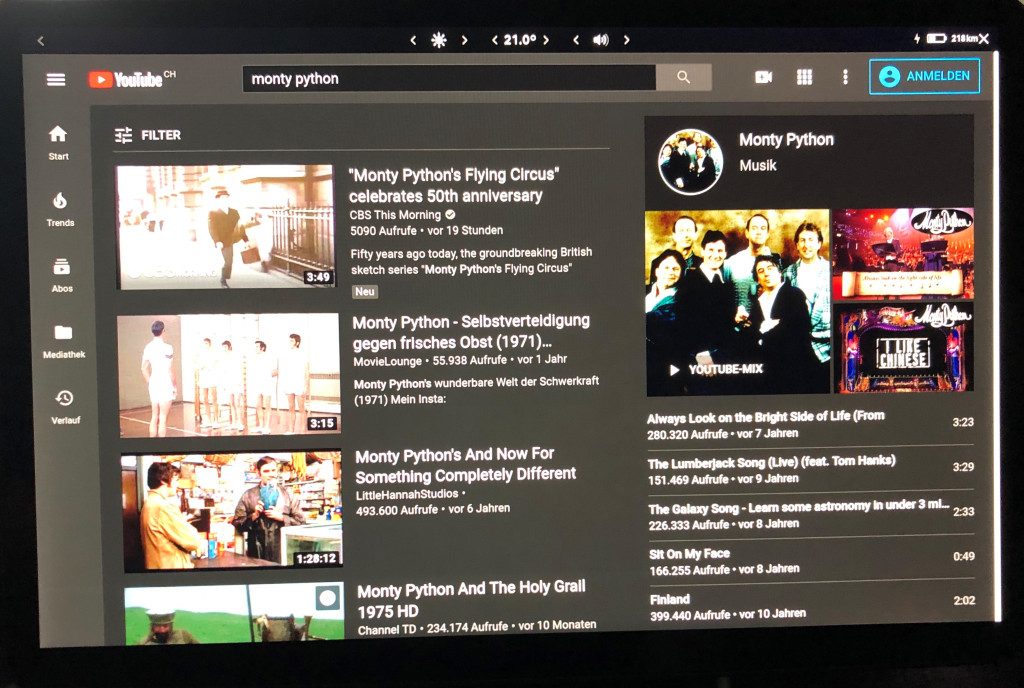Click the Neu badge under first video
Image resolution: width=1024 pixels, height=688 pixels.
click(x=364, y=291)
